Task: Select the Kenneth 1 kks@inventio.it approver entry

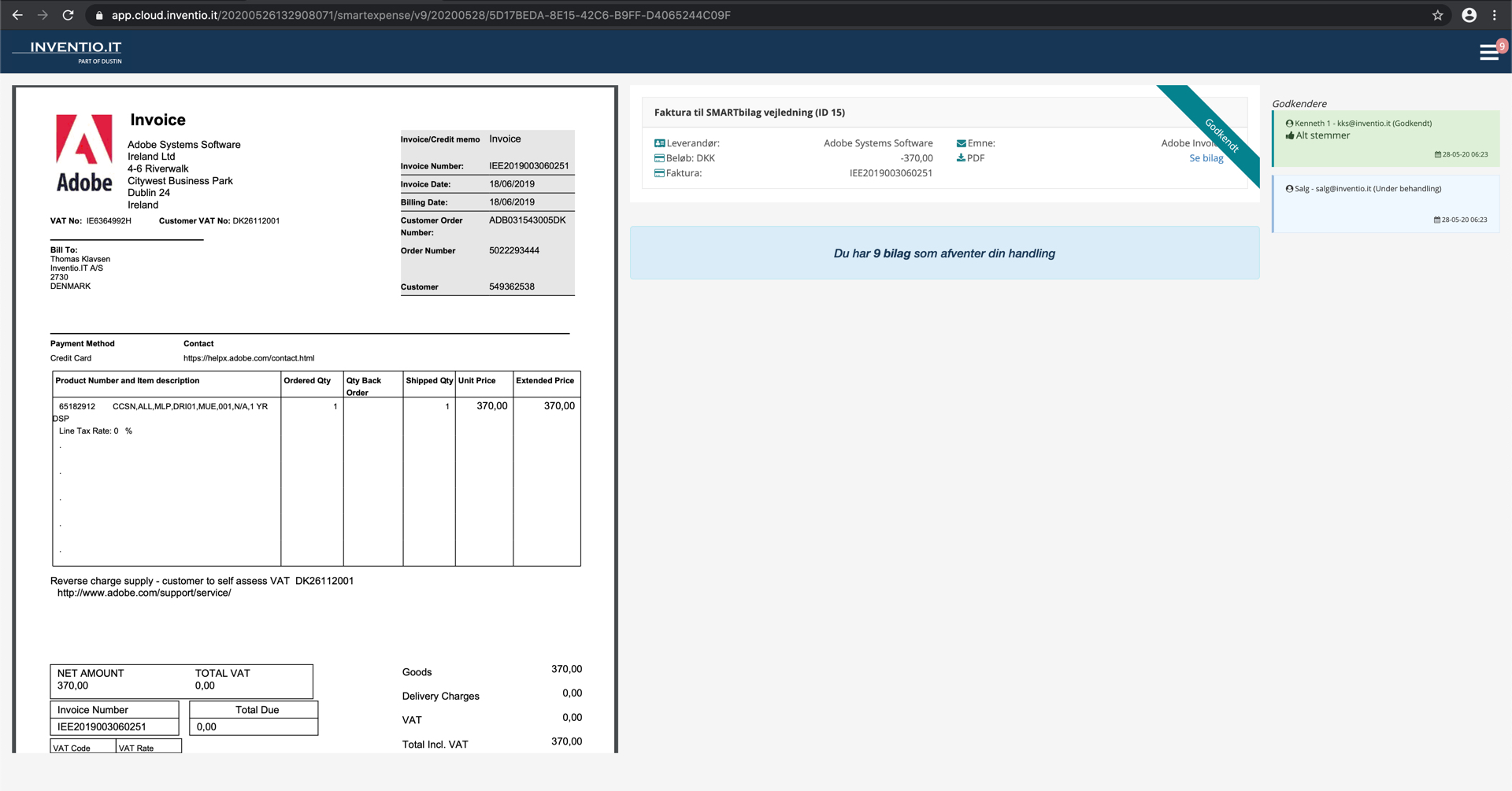Action: pos(1385,139)
